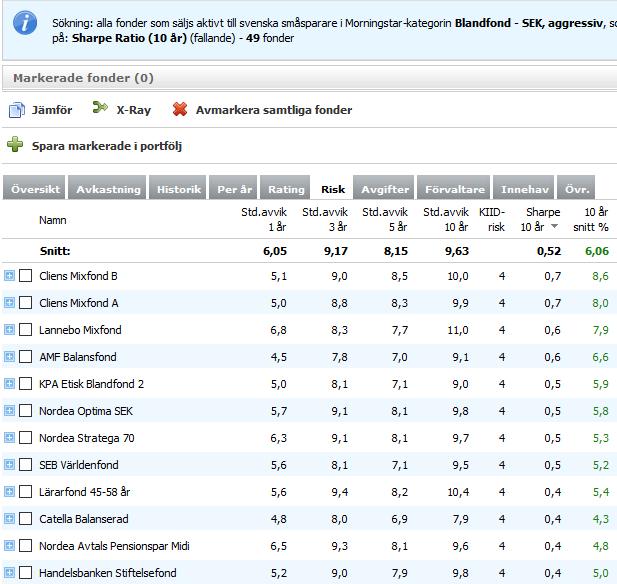Open the AMF Balansfond fund link

point(78,357)
